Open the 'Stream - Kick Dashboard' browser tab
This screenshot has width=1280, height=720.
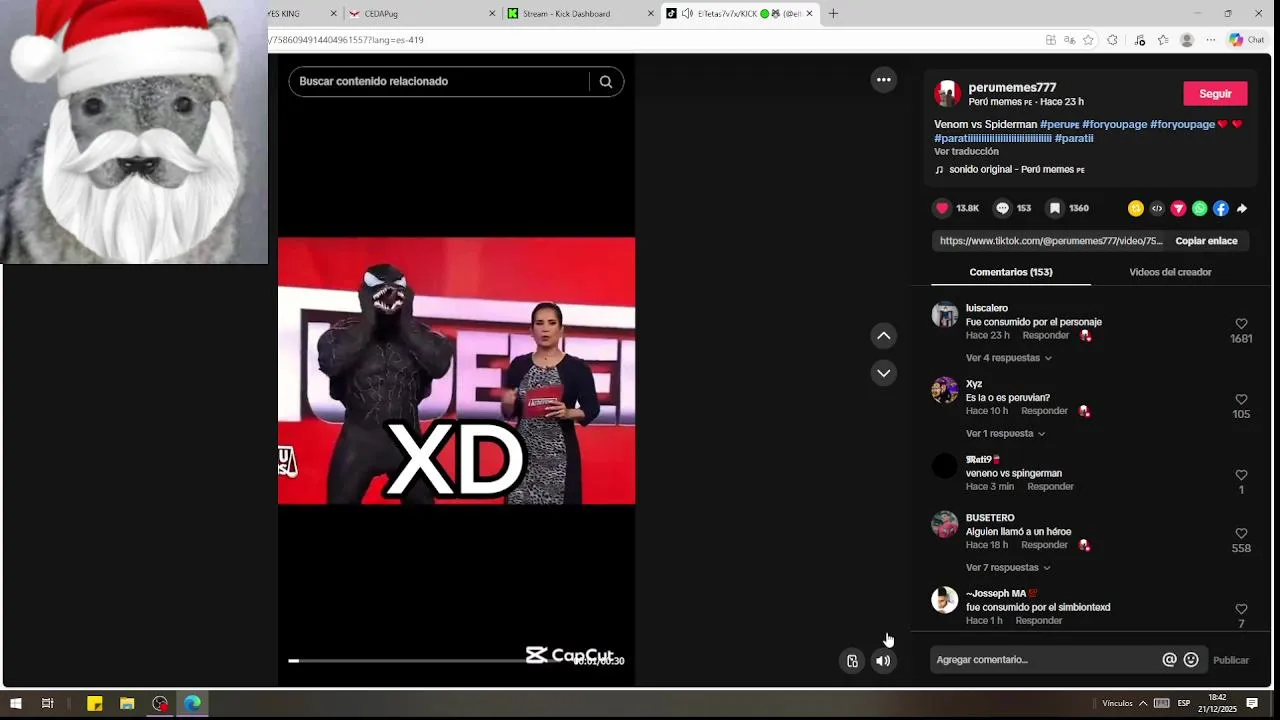click(x=580, y=14)
